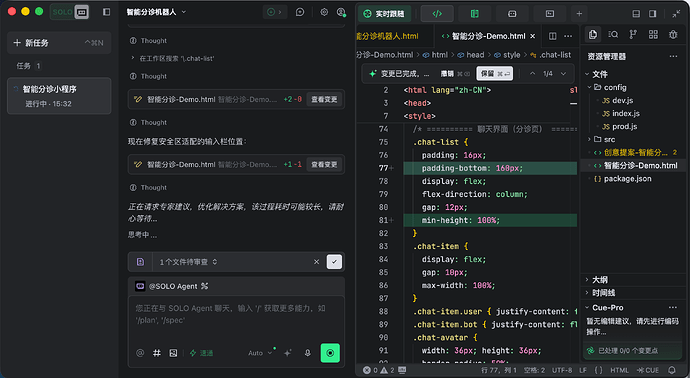Switch to the code editor view tab
Image resolution: width=690 pixels, height=378 pixels.
click(x=437, y=14)
